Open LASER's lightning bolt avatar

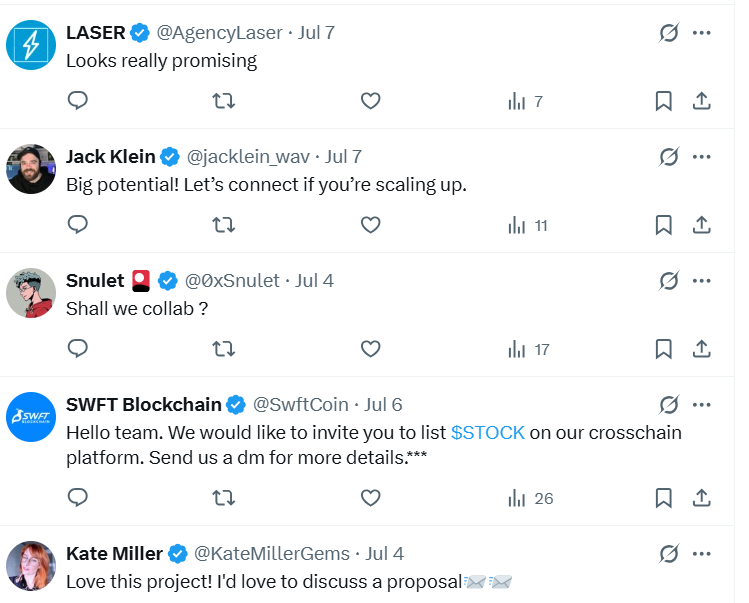(x=31, y=45)
